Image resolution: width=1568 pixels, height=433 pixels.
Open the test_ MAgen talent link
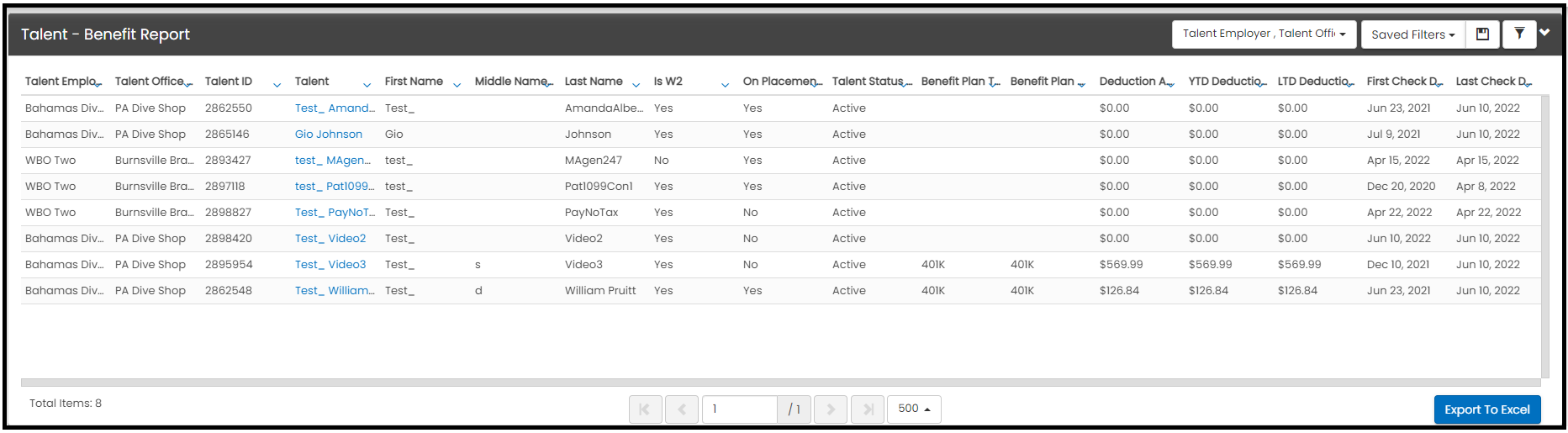pos(333,160)
